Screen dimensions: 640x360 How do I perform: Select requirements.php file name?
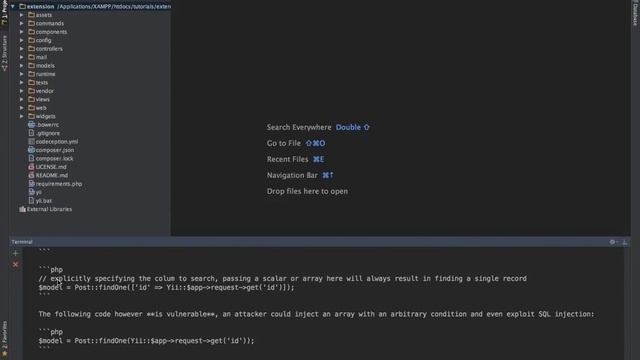(59, 184)
